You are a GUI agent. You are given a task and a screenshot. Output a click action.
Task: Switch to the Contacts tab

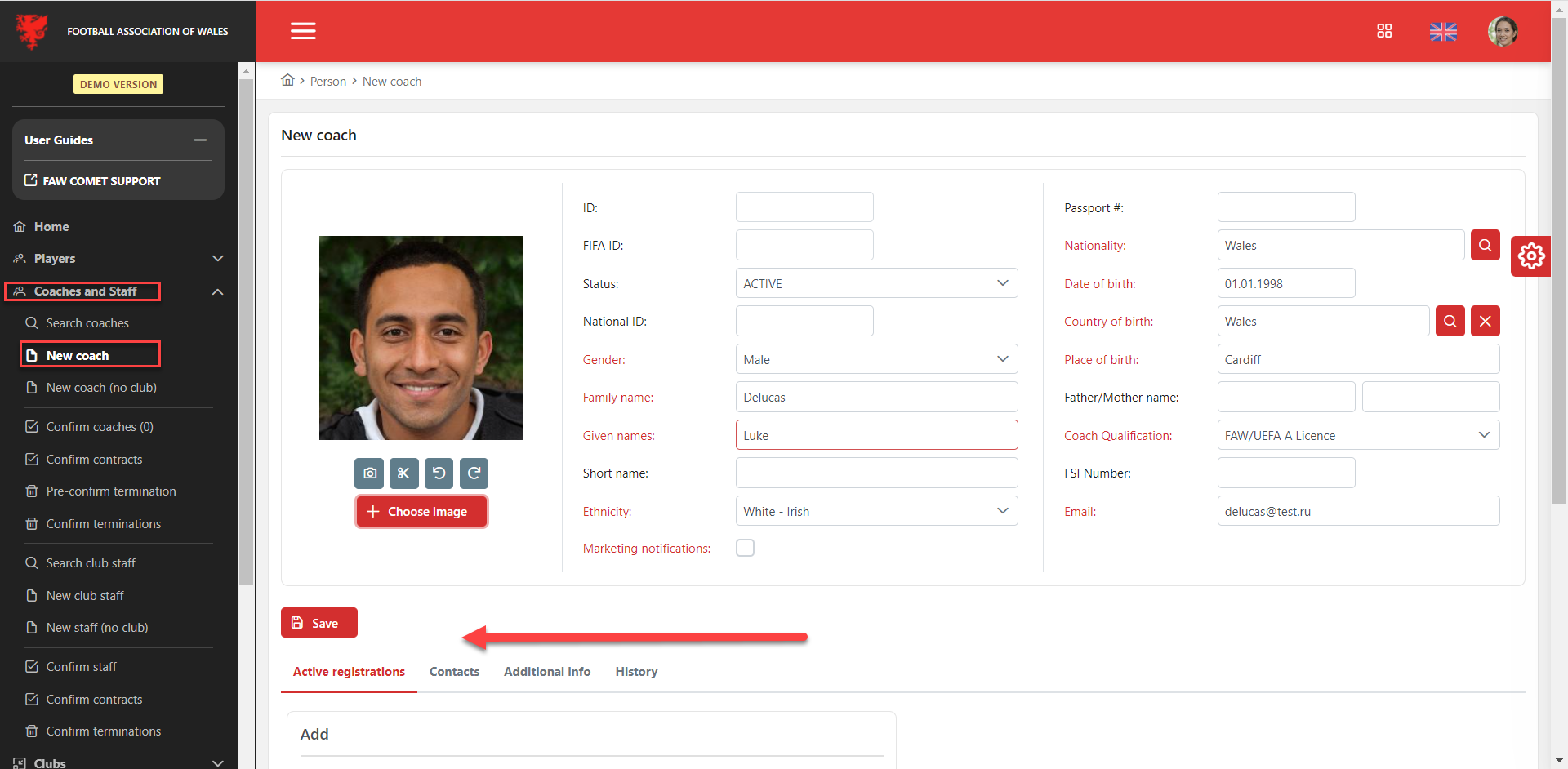(454, 672)
